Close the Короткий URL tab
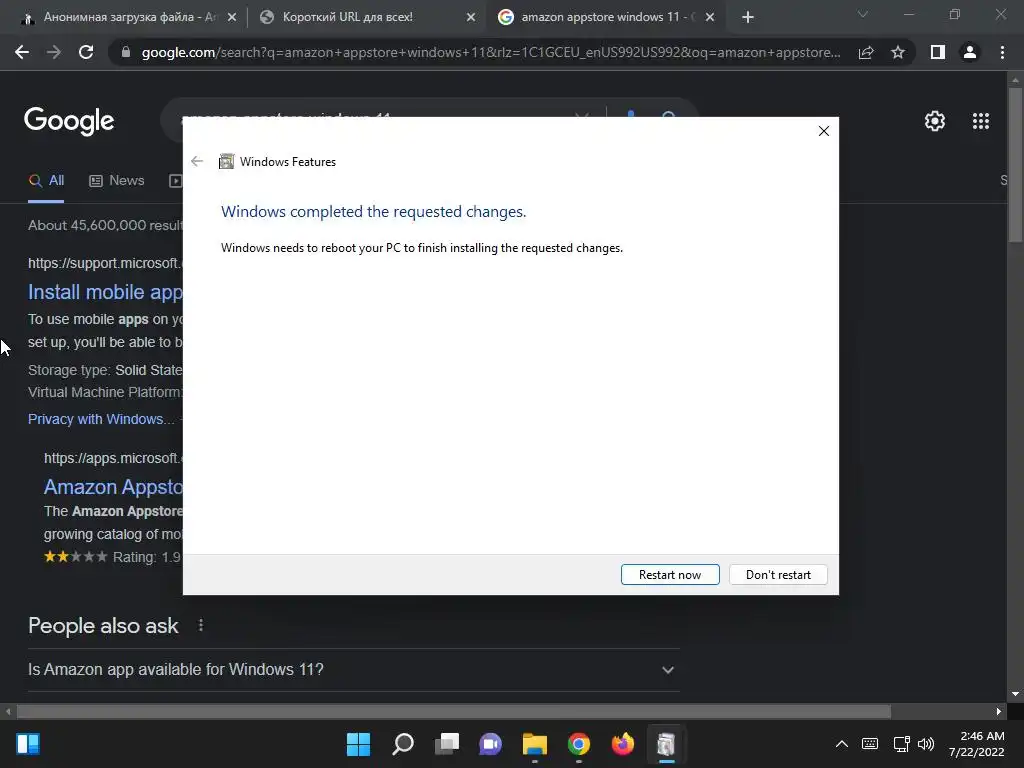The image size is (1024, 768). tap(471, 18)
